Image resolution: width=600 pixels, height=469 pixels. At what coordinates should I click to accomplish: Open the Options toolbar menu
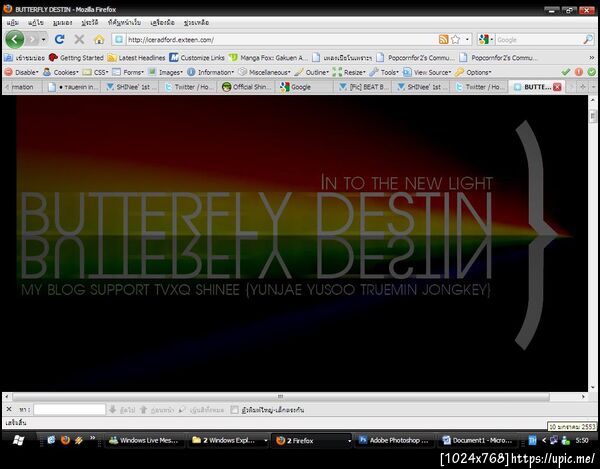point(473,72)
